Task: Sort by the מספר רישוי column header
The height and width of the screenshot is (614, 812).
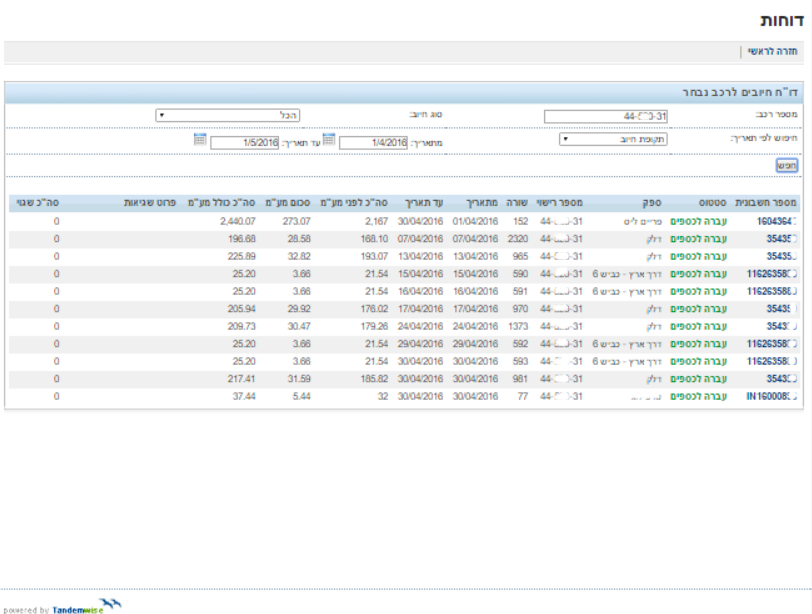Action: (561, 202)
